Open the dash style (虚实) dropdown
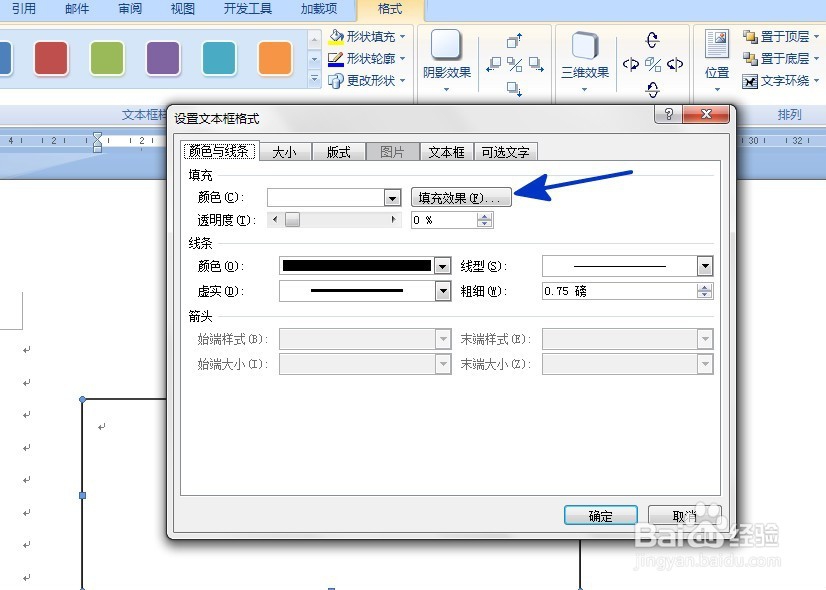Viewport: 826px width, 590px height. point(441,292)
